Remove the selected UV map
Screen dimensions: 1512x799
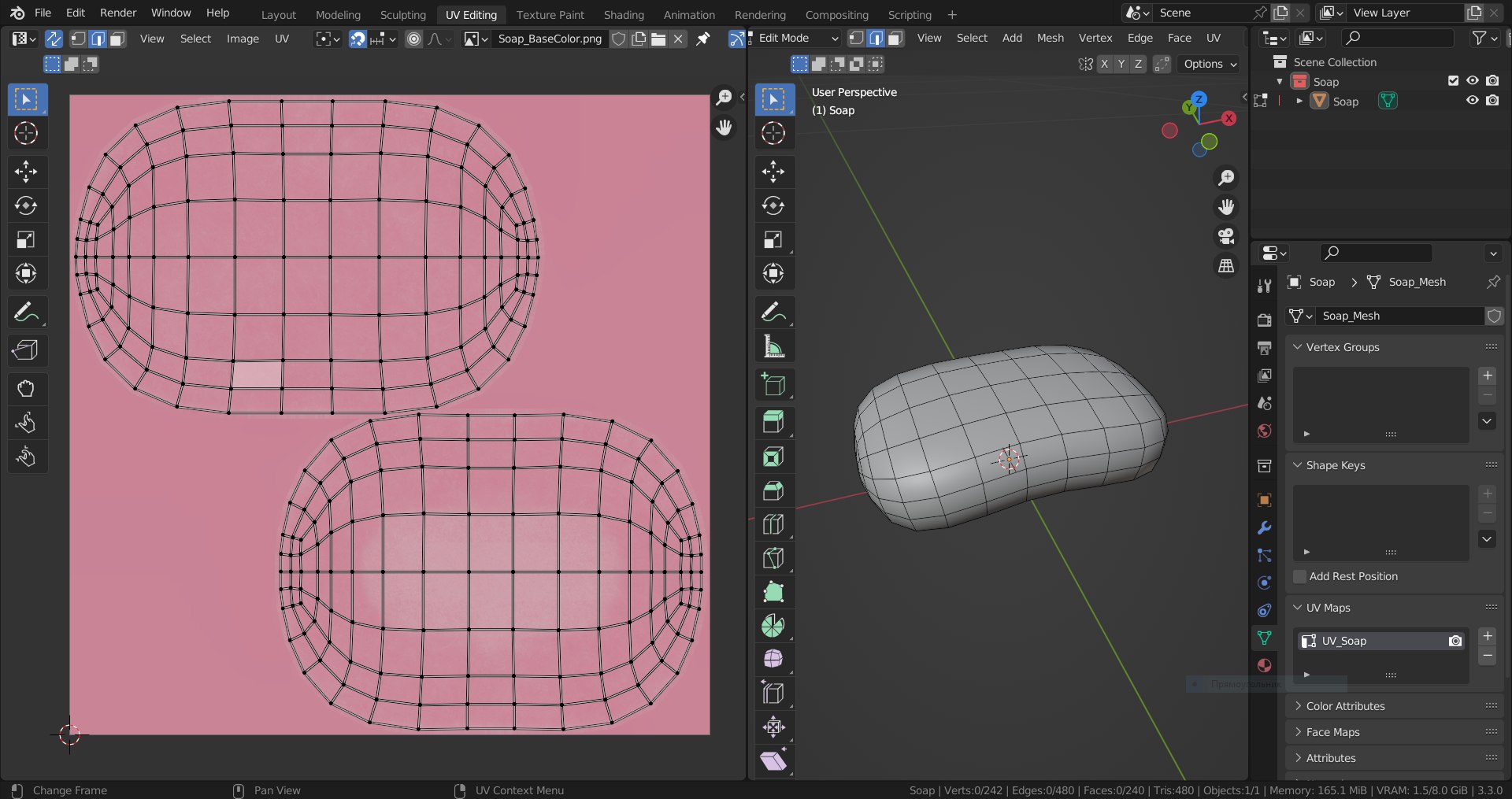[x=1488, y=655]
